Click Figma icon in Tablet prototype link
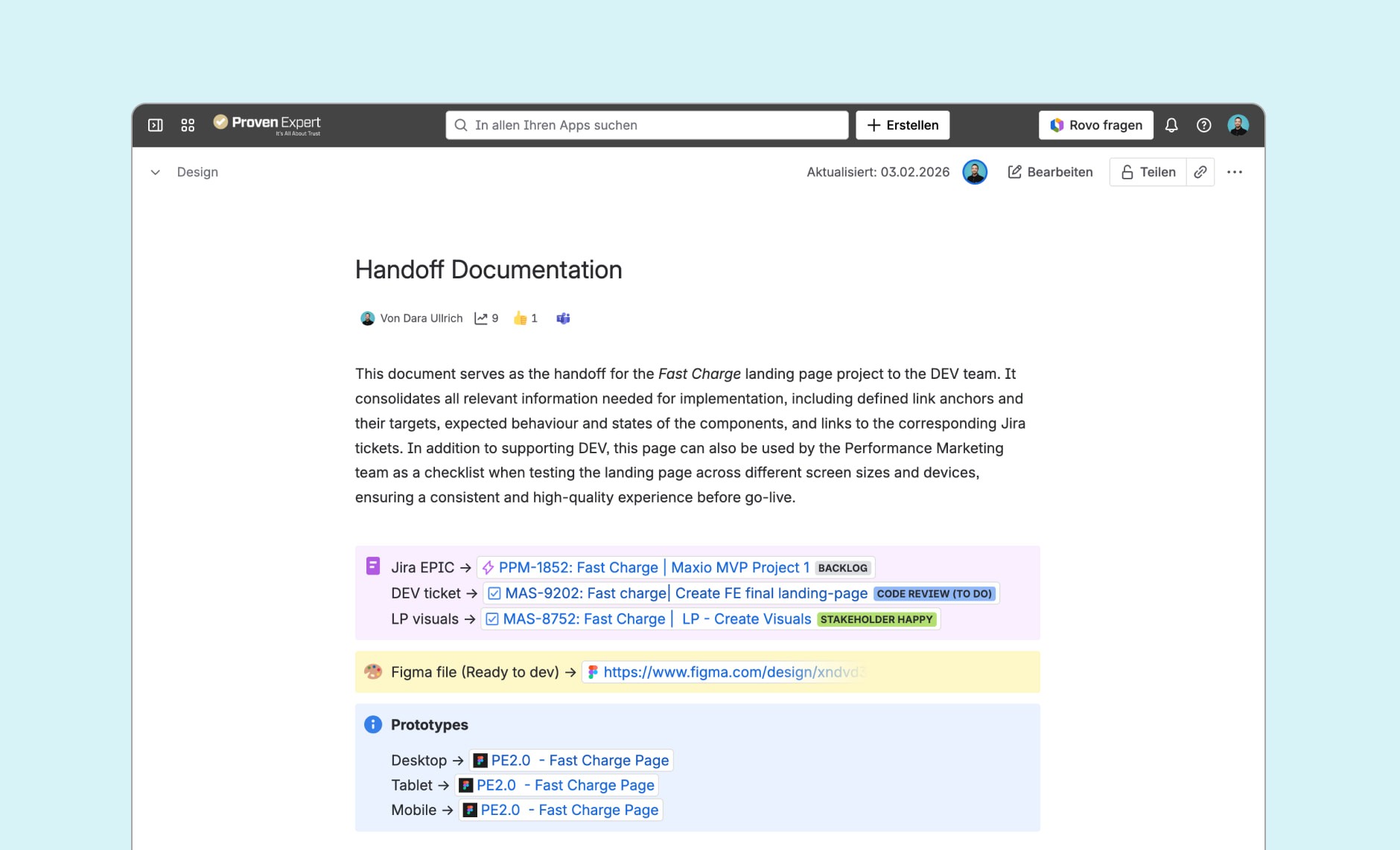Viewport: 1400px width, 850px height. click(x=466, y=785)
